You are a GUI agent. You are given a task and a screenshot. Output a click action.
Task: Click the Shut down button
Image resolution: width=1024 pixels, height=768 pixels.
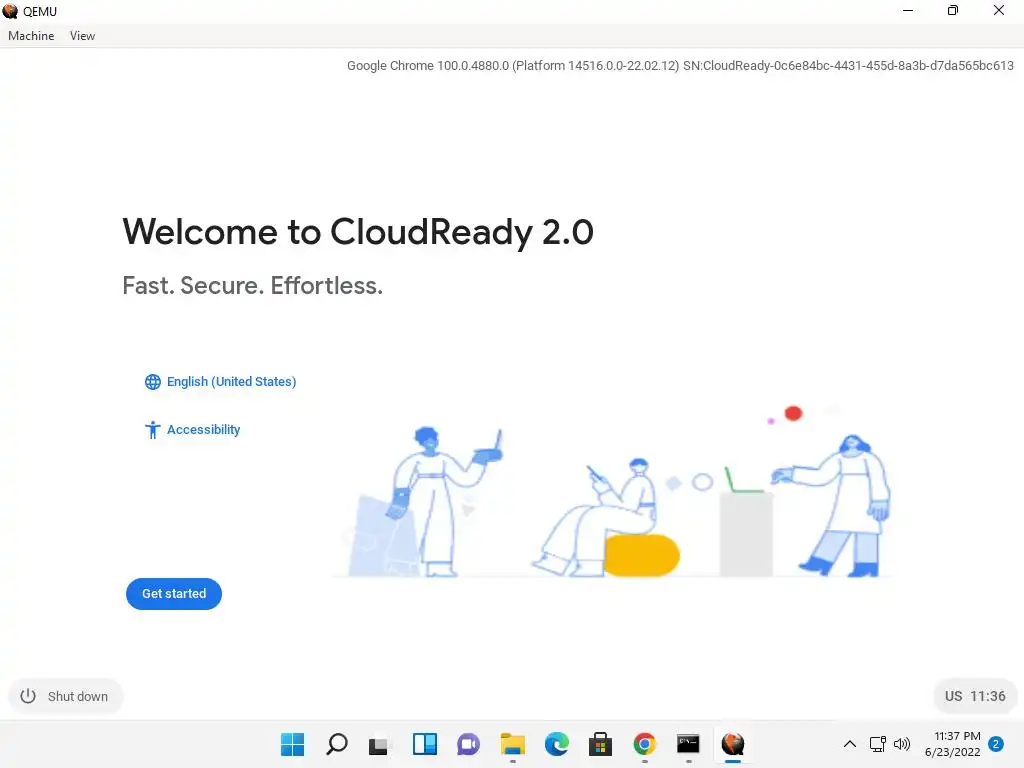click(x=65, y=696)
